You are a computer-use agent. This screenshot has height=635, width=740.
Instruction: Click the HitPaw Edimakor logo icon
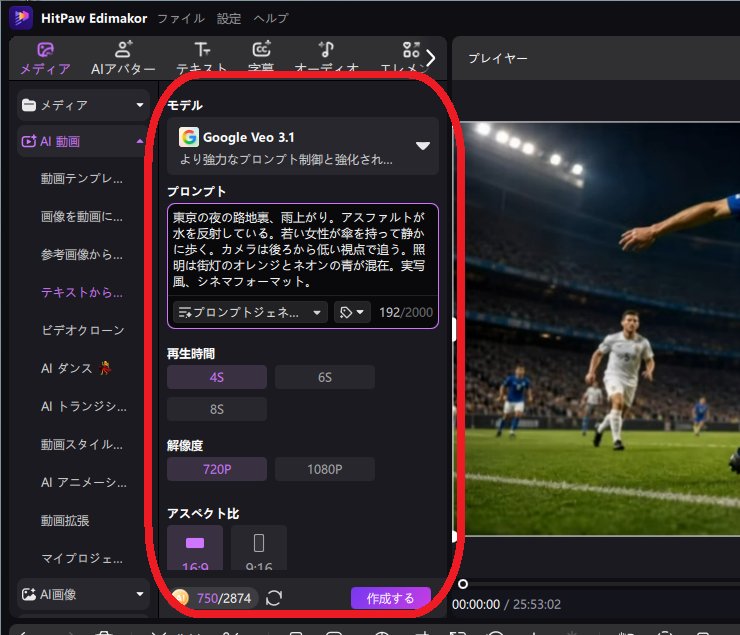point(21,18)
